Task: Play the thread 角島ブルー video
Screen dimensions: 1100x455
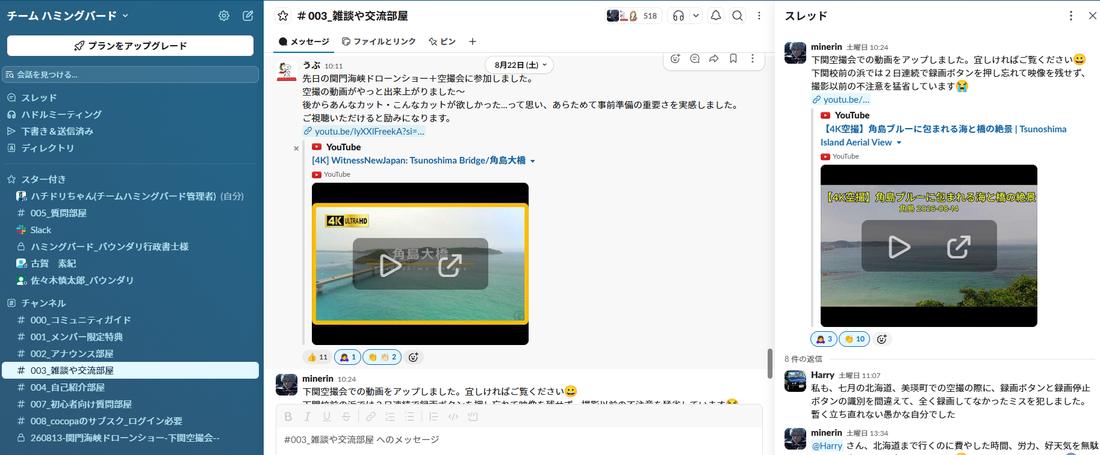Action: pos(899,246)
